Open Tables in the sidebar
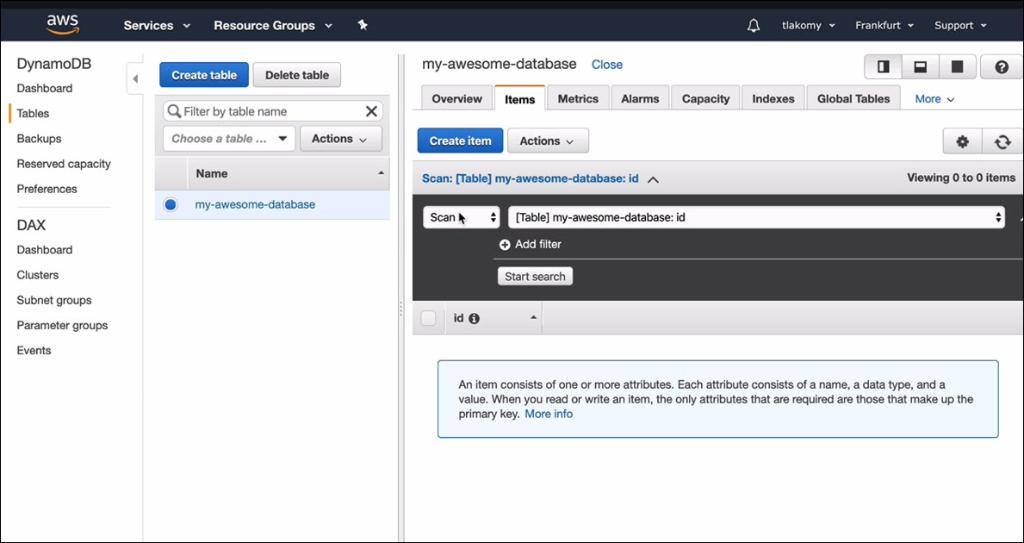Viewport: 1024px width, 543px height. pos(33,113)
